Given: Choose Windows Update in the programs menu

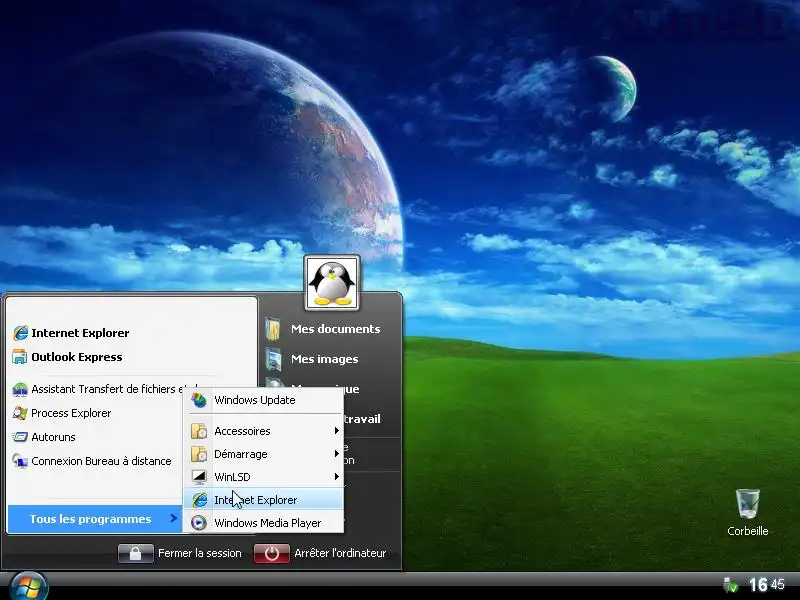Looking at the screenshot, I should tap(263, 400).
